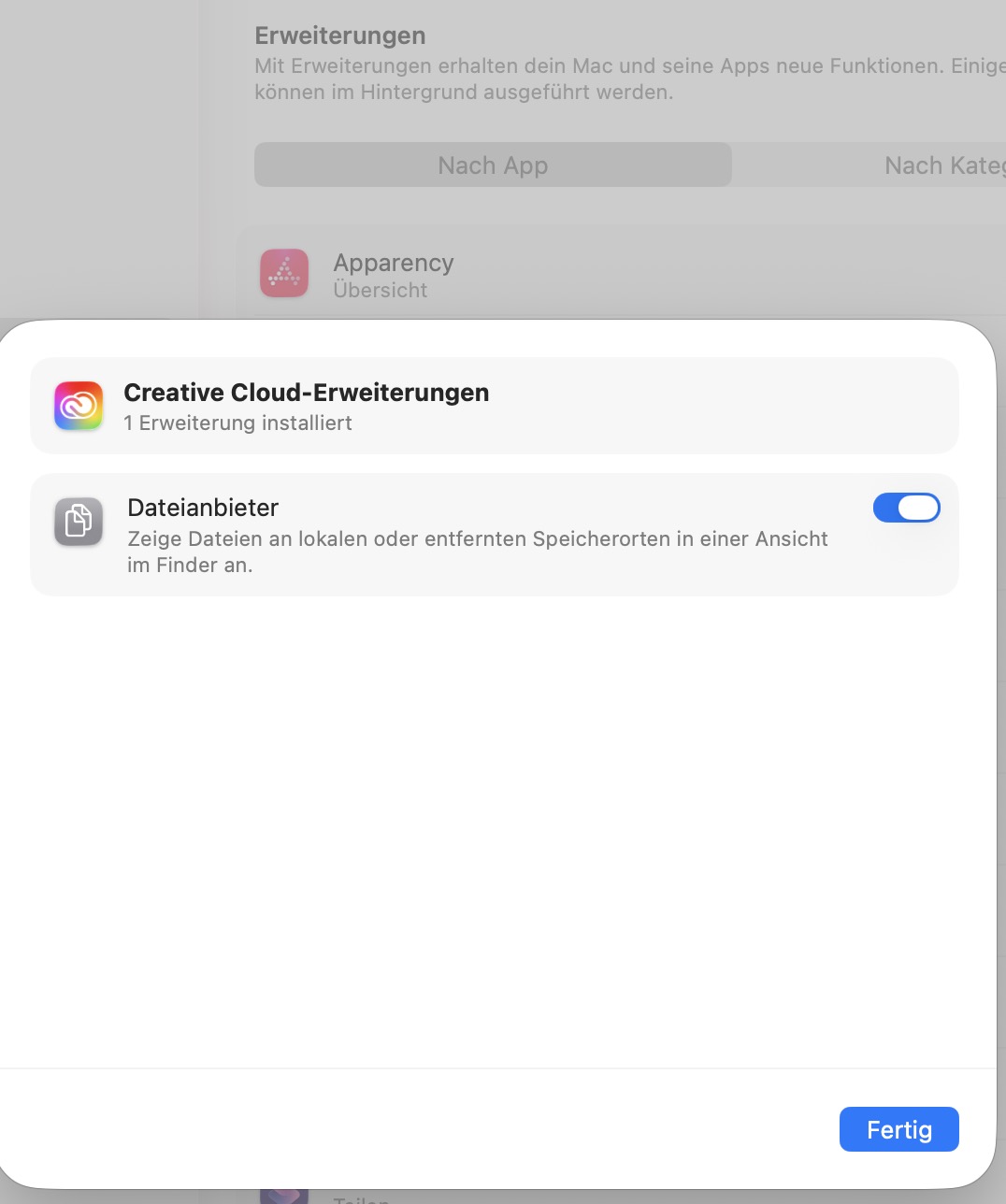Image resolution: width=1006 pixels, height=1204 pixels.
Task: Click the Creative Cloud-Erweiterungen title
Action: click(306, 393)
